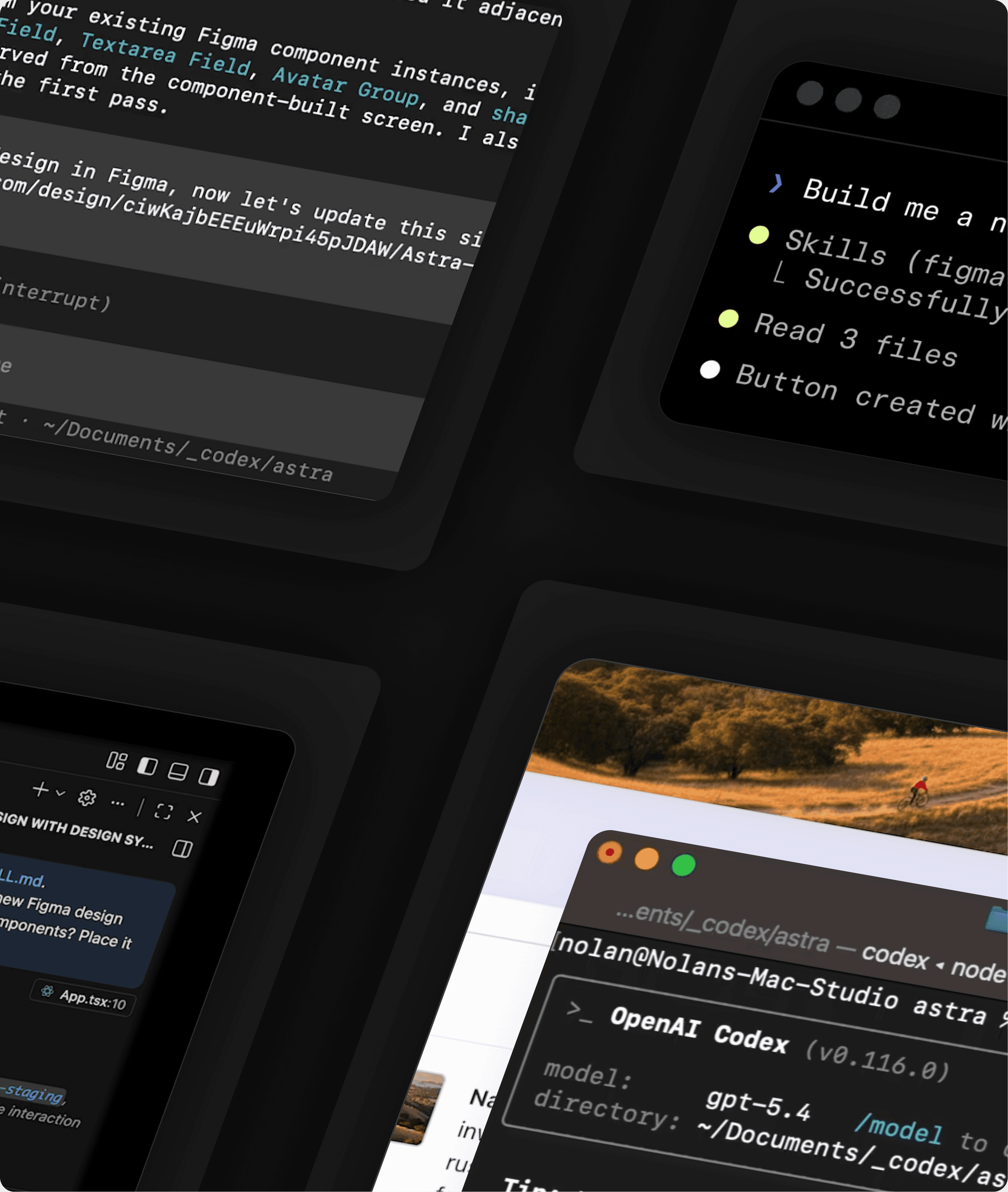This screenshot has width=1008, height=1192.
Task: Open the more actions ellipsis menu
Action: 118,803
